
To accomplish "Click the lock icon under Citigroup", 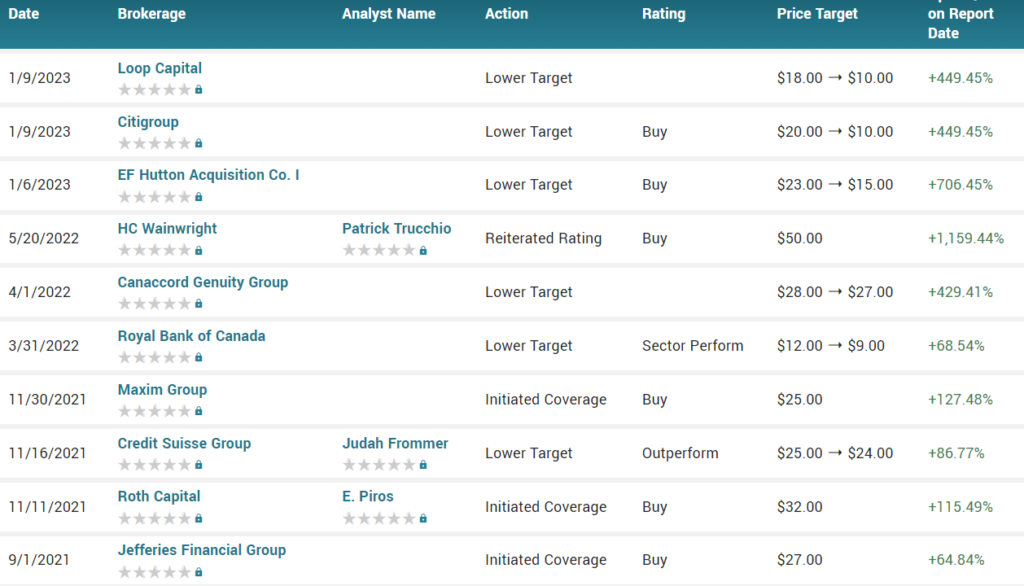I will 199,143.
